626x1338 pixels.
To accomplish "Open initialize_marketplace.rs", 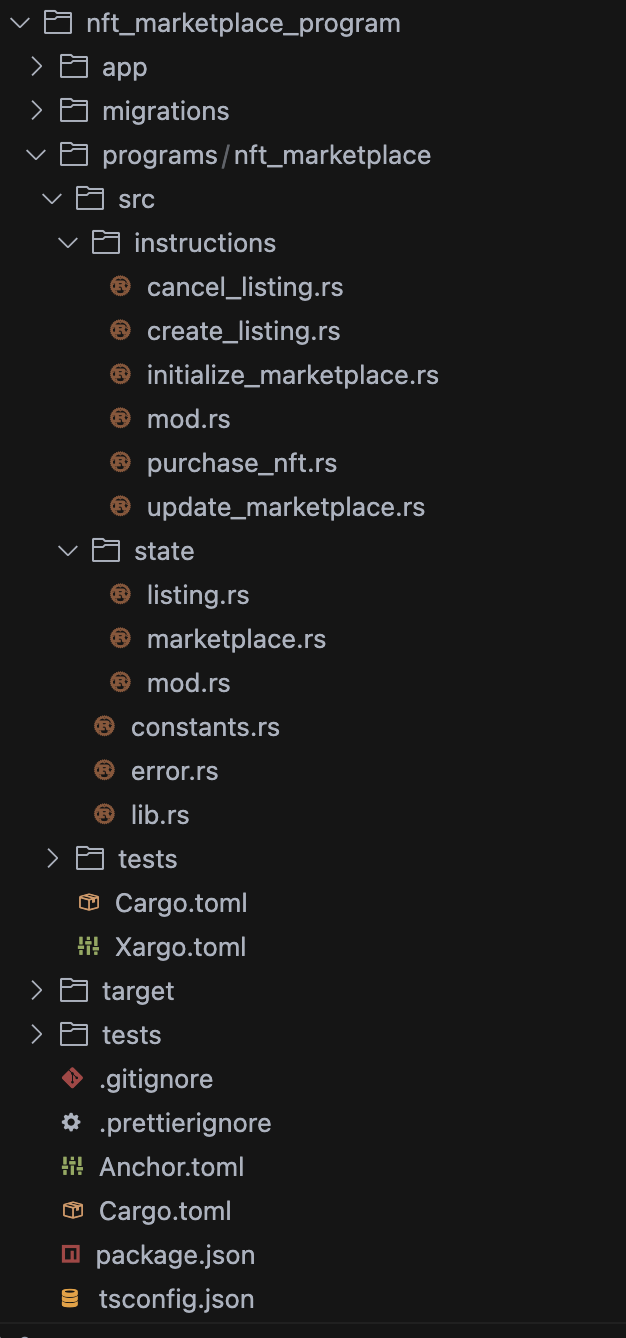I will (293, 374).
